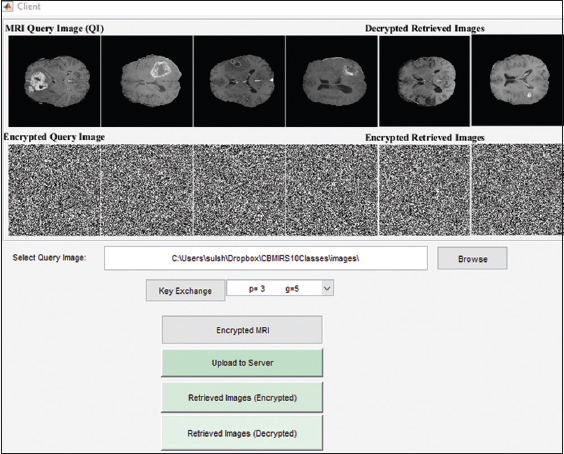This screenshot has width=564, height=454.
Task: Click the 'Encrypted Retrieved Images' label
Action: coord(425,137)
